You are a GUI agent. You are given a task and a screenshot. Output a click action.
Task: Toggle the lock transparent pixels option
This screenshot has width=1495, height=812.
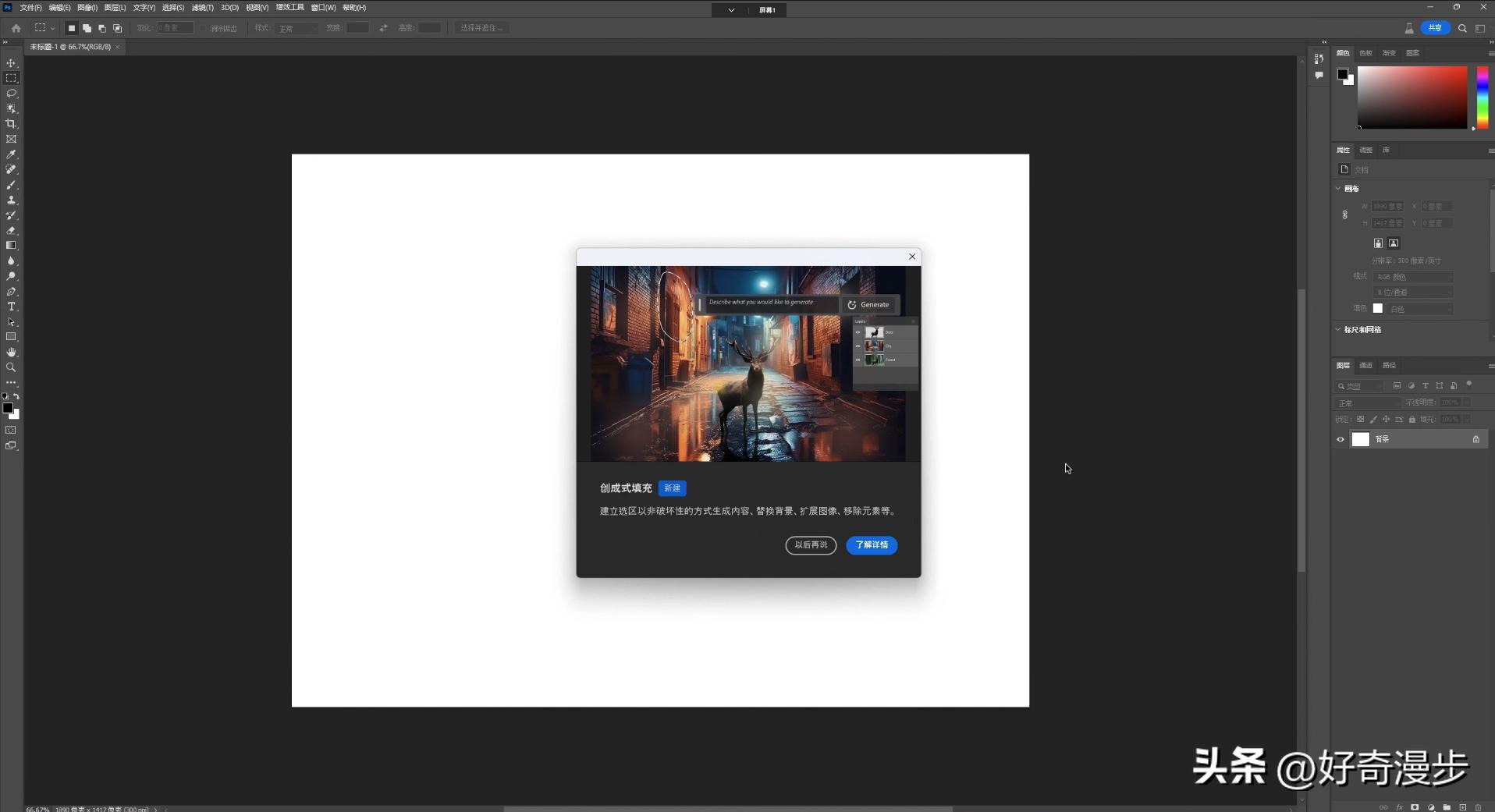coord(1361,420)
